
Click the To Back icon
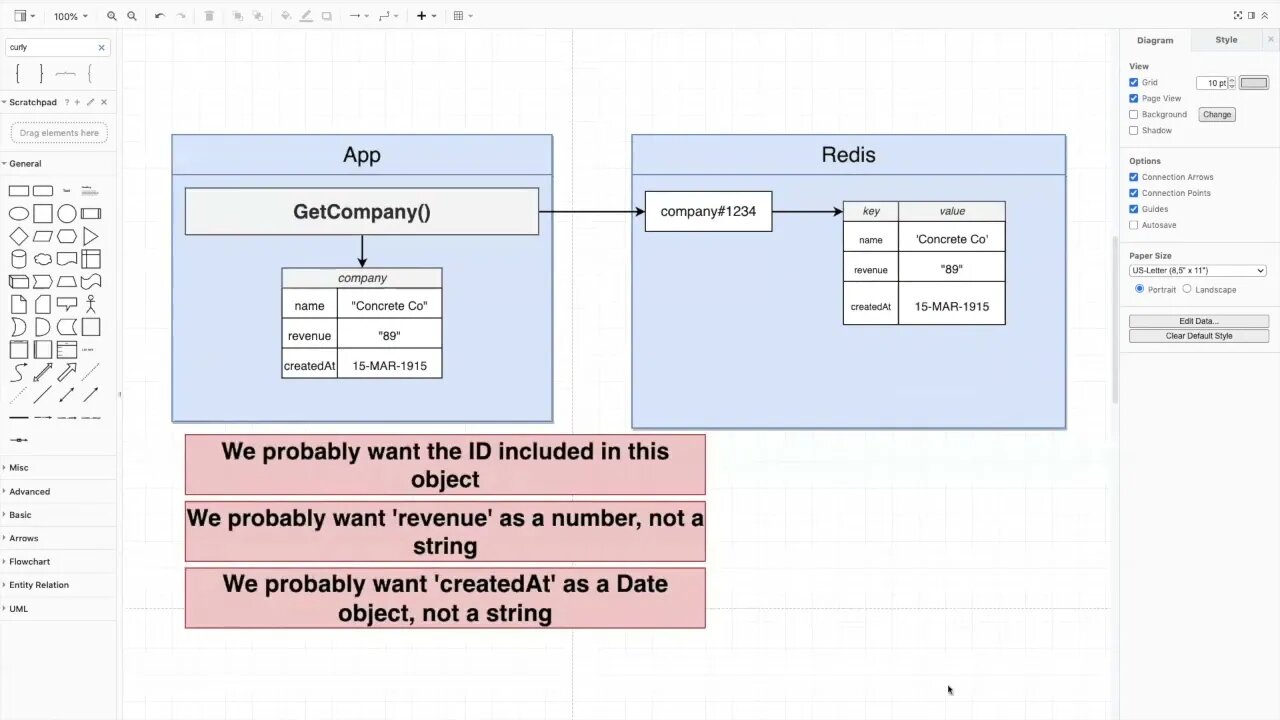point(258,16)
